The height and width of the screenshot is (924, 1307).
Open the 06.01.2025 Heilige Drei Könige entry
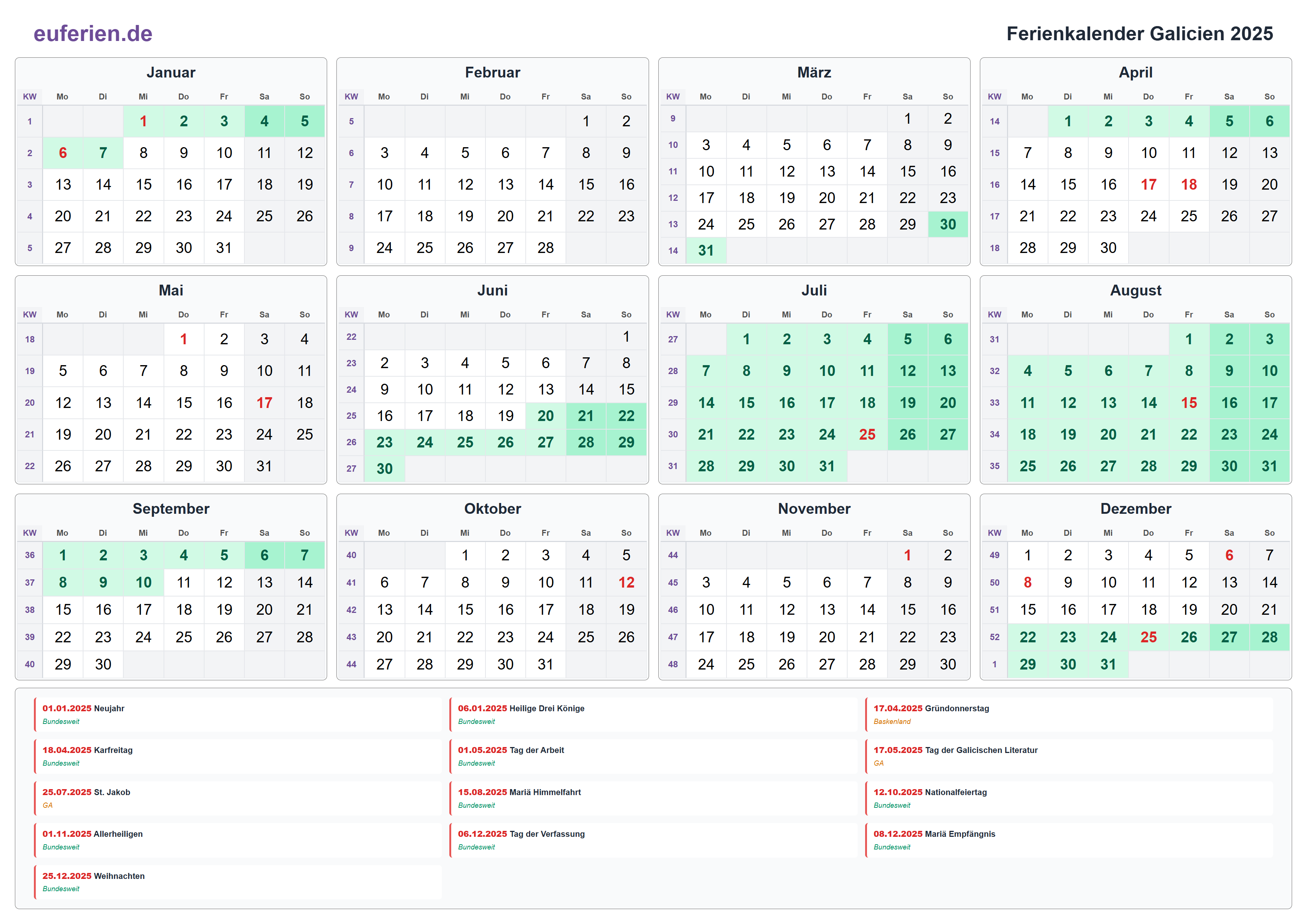(x=653, y=715)
